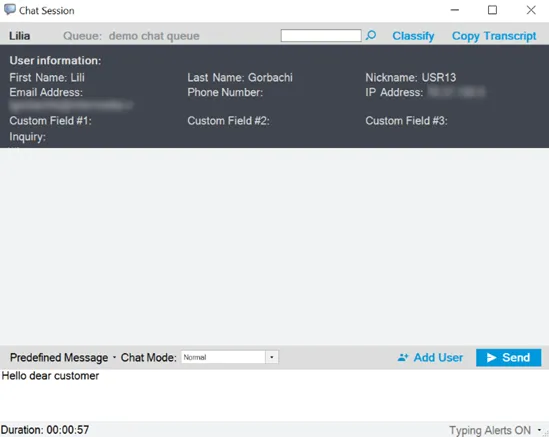Click in the message text area
549x437 pixels.
click(274, 395)
